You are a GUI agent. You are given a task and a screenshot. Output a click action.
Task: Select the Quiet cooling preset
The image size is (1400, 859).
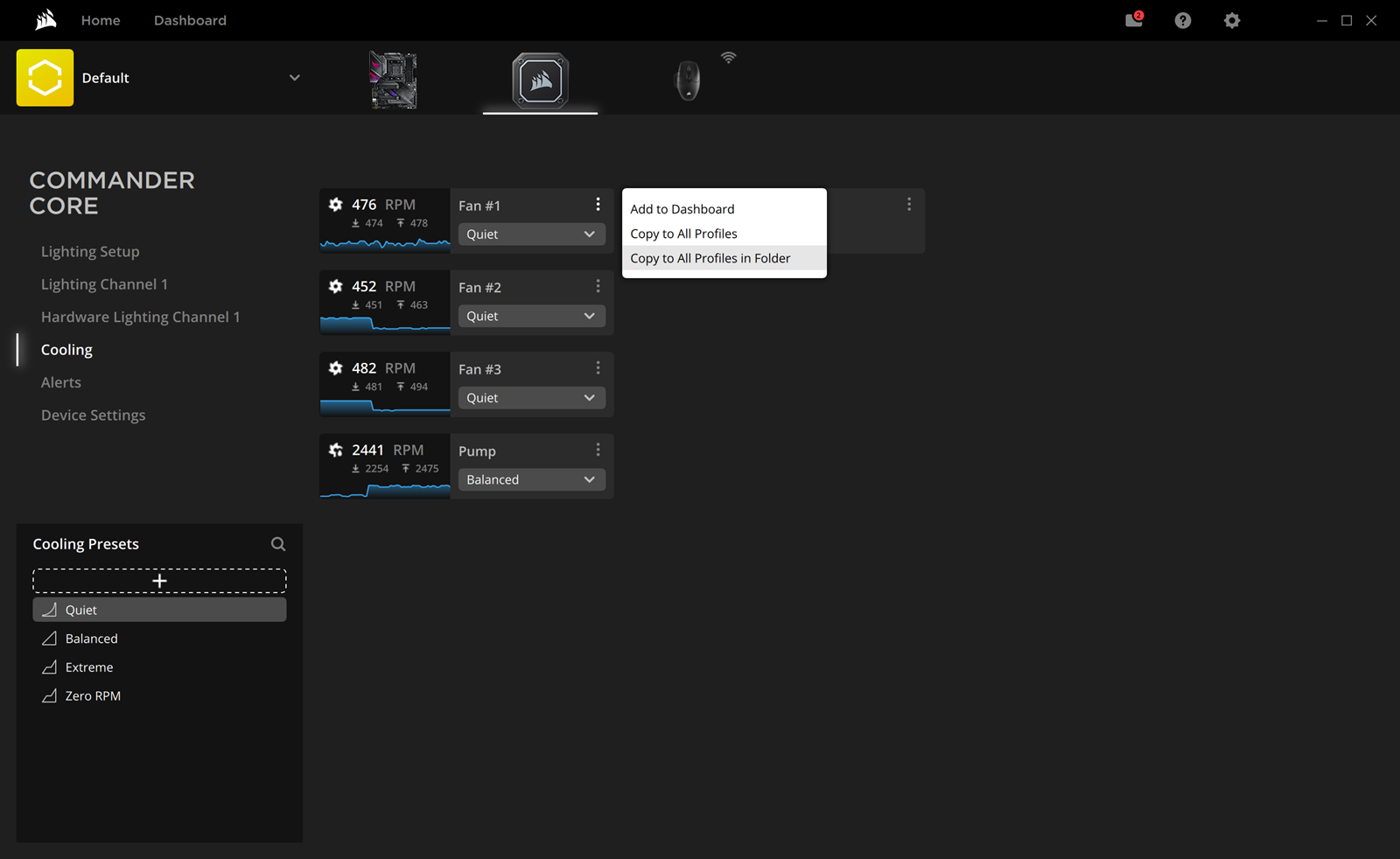coord(159,610)
